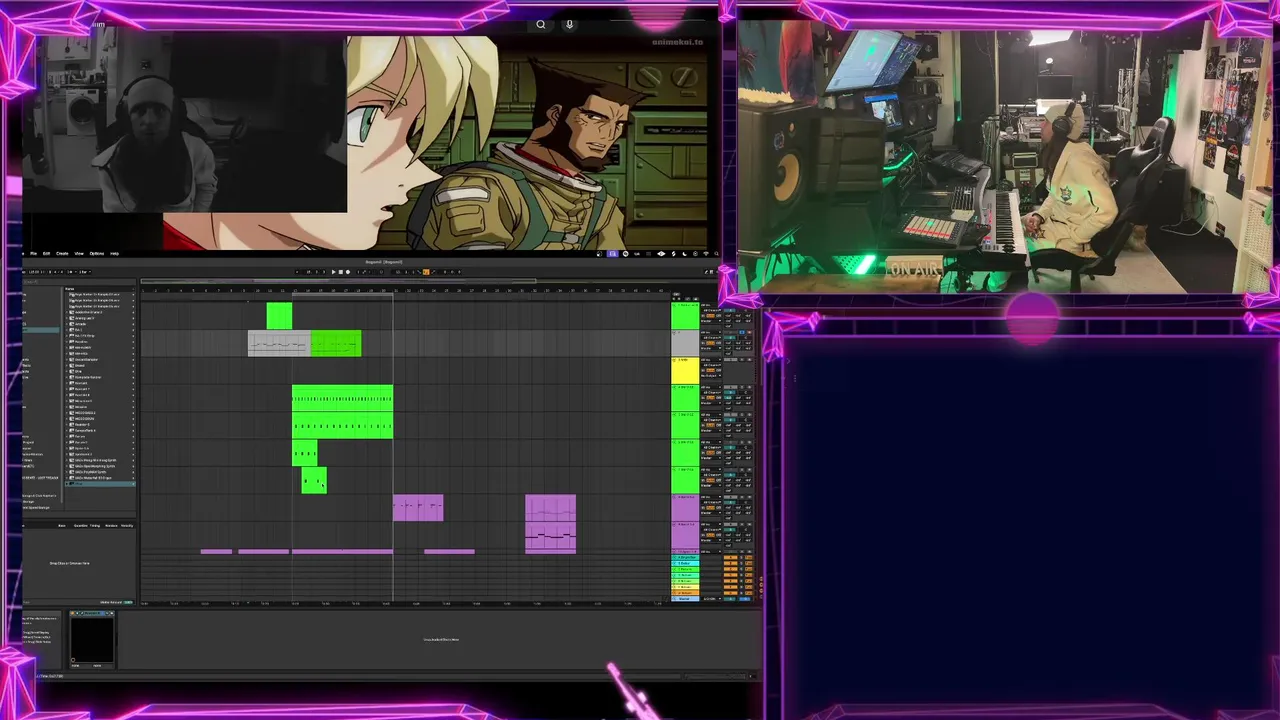The width and height of the screenshot is (1280, 720).
Task: Click the browser search field
Action: pyautogui.click(x=80, y=282)
